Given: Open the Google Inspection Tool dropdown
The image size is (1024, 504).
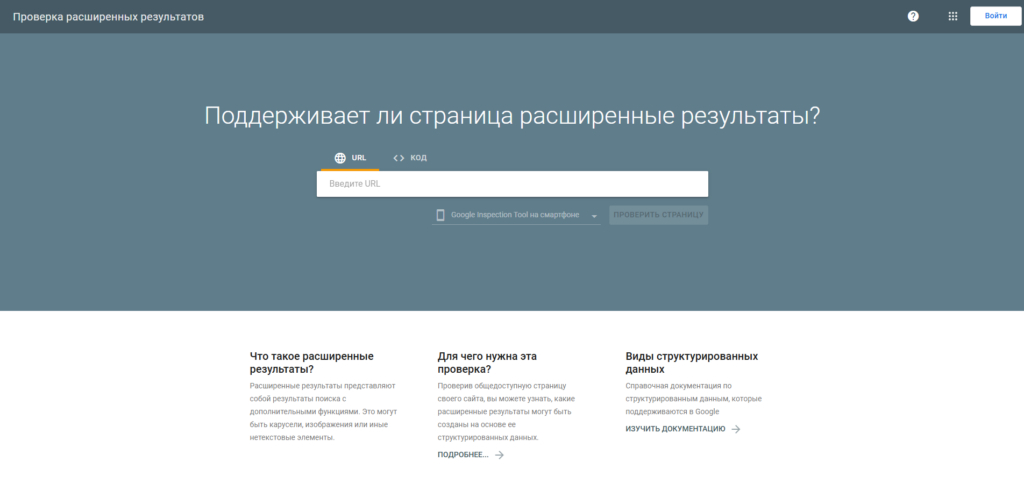Looking at the screenshot, I should click(x=516, y=215).
